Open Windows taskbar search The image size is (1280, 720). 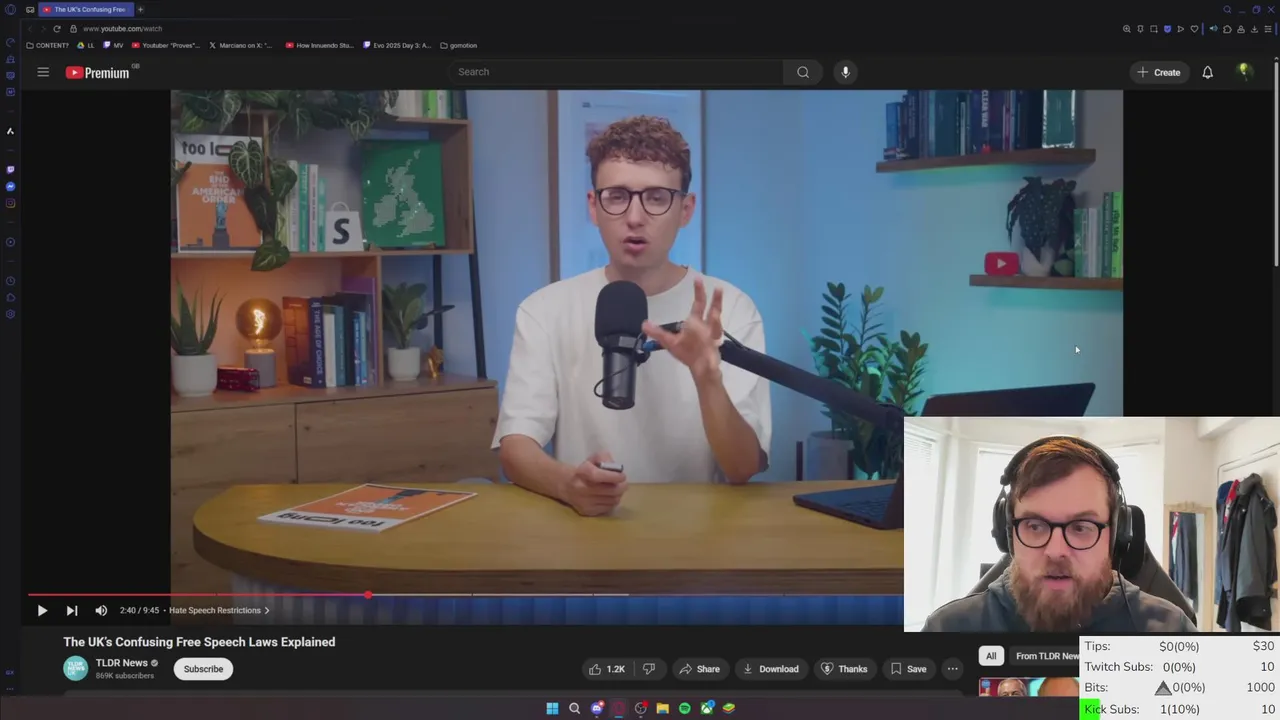[x=574, y=708]
